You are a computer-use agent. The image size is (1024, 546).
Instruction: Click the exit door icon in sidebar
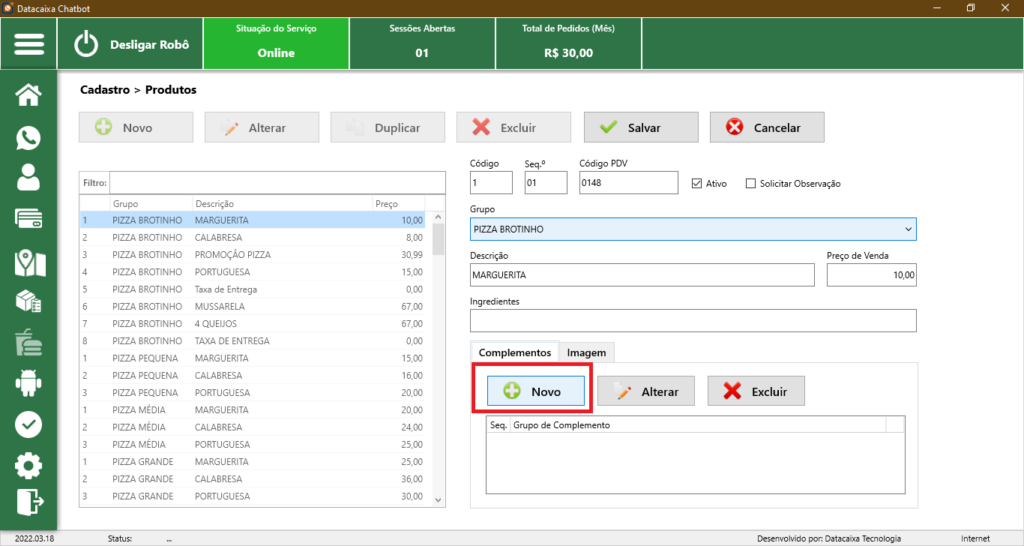click(x=29, y=502)
